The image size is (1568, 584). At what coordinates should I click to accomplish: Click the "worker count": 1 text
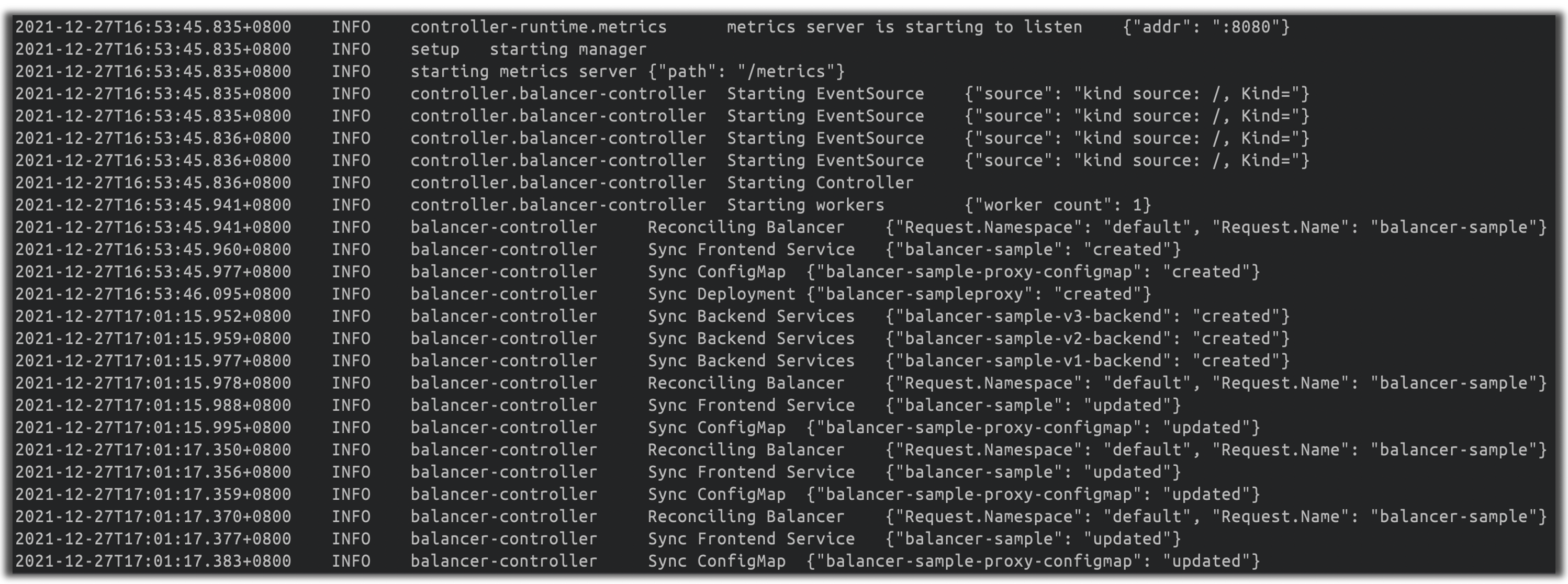(1058, 206)
